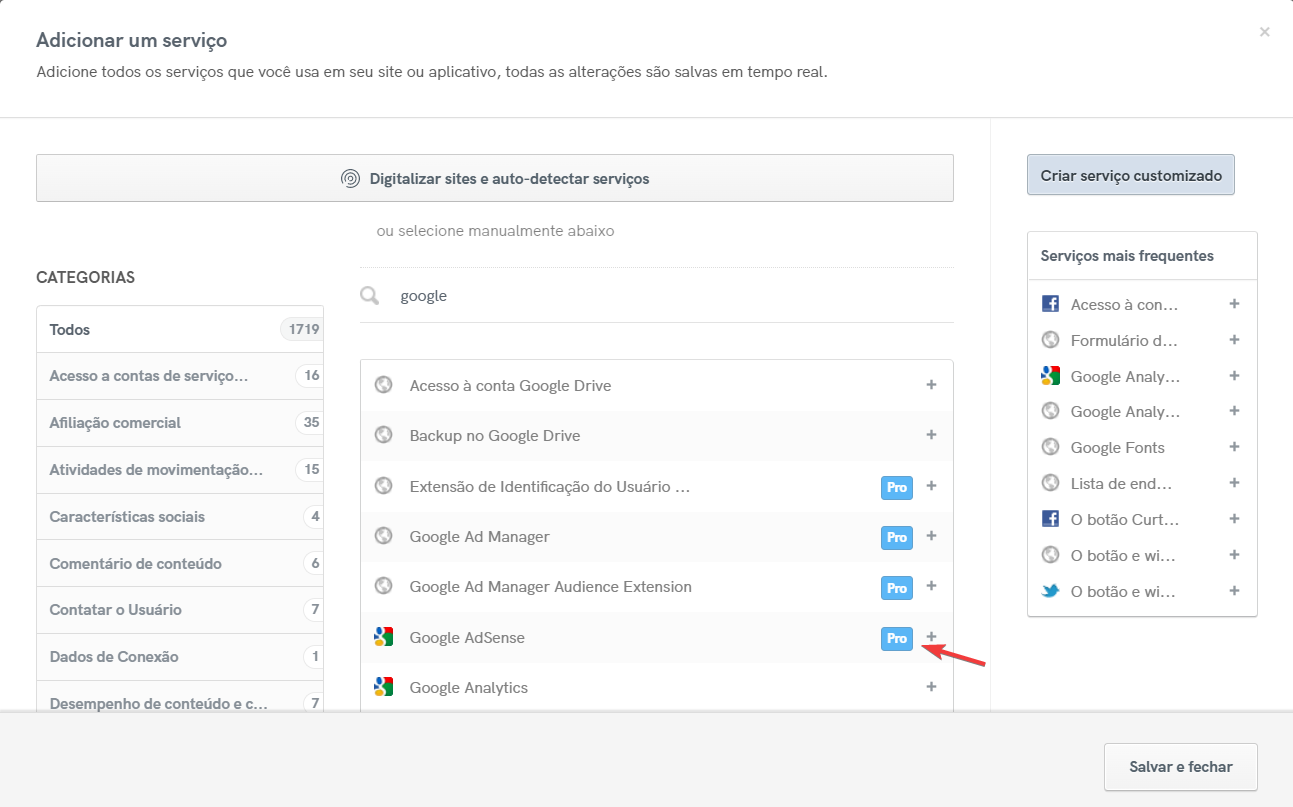Viewport: 1293px width, 807px height.
Task: Click globe icon beside Backup no Google Drive
Action: coord(384,435)
